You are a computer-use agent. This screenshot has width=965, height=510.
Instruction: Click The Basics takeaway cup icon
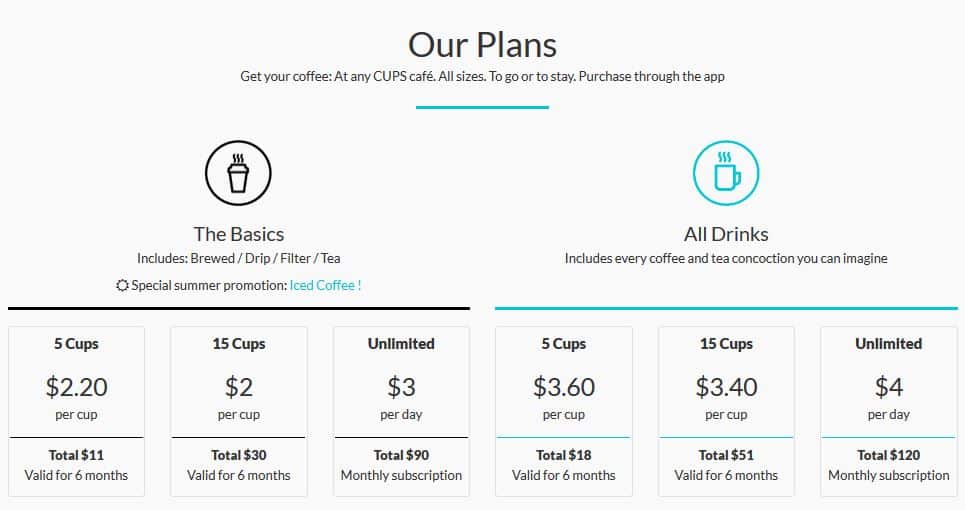(238, 174)
